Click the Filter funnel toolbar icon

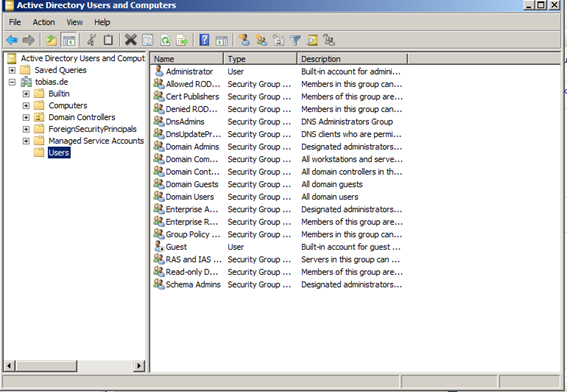[x=295, y=40]
